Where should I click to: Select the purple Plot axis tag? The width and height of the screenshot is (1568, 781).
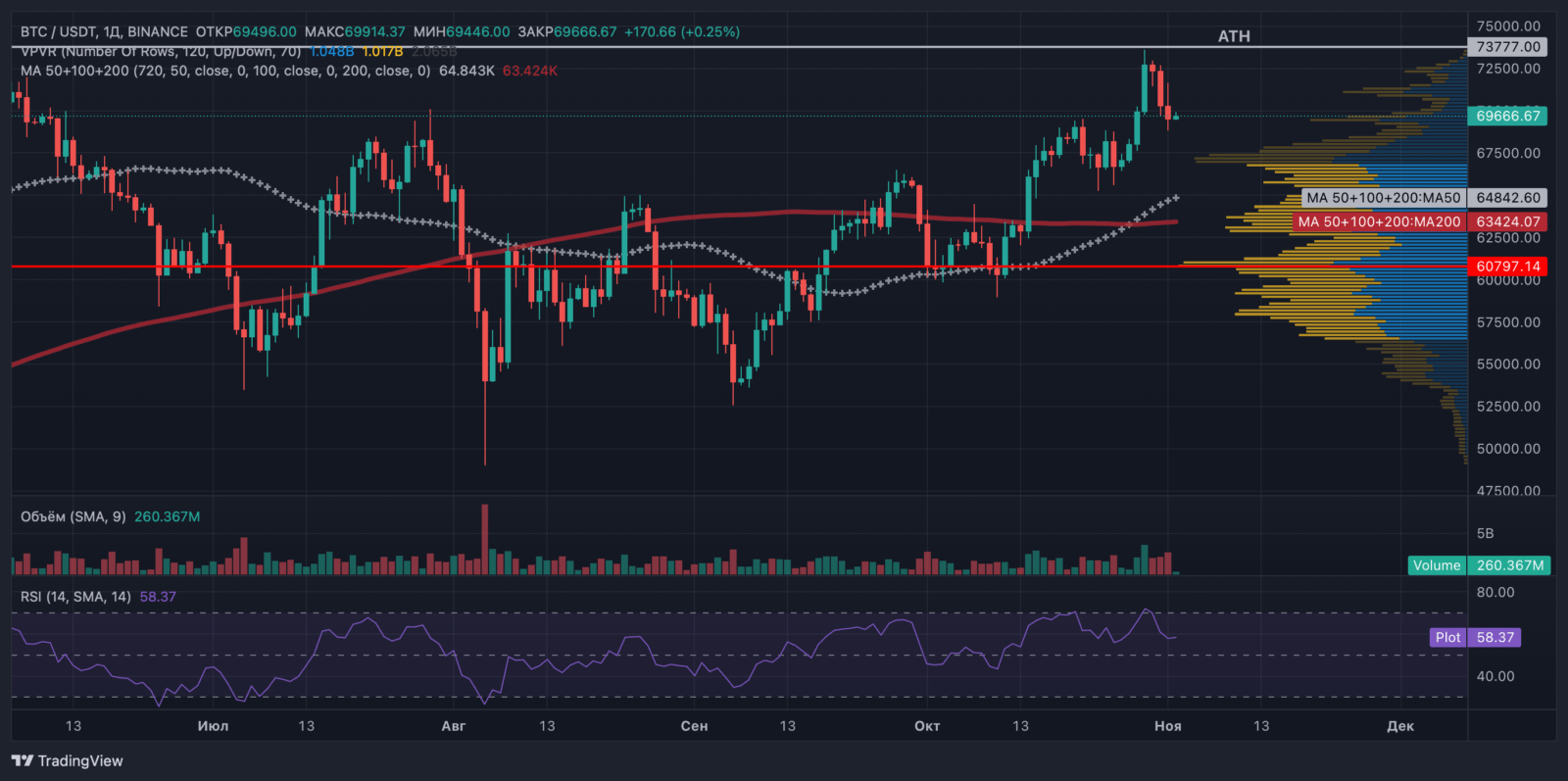(1447, 638)
